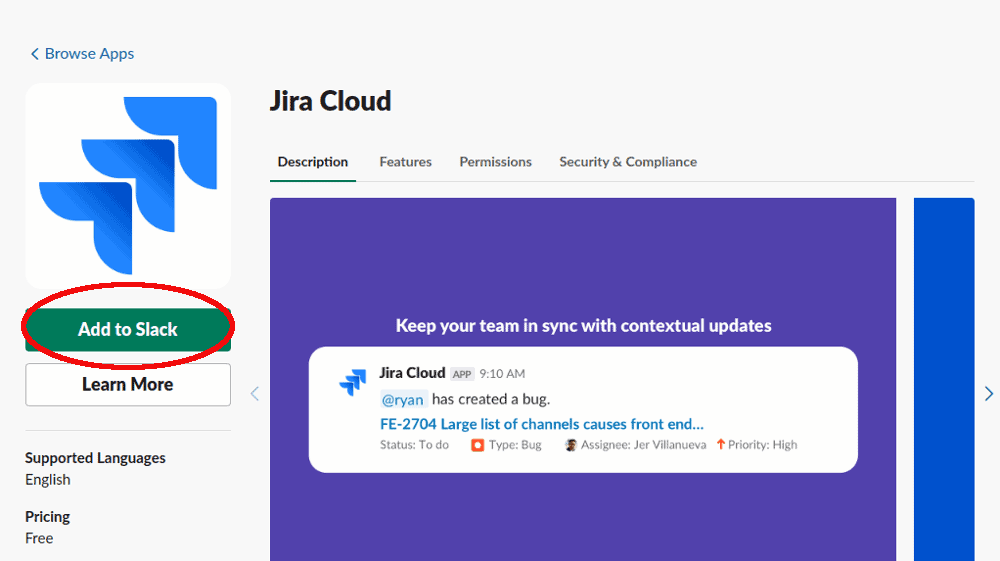Click the back chevron beside Browse Apps
Viewport: 1000px width, 561px height.
pyautogui.click(x=35, y=54)
